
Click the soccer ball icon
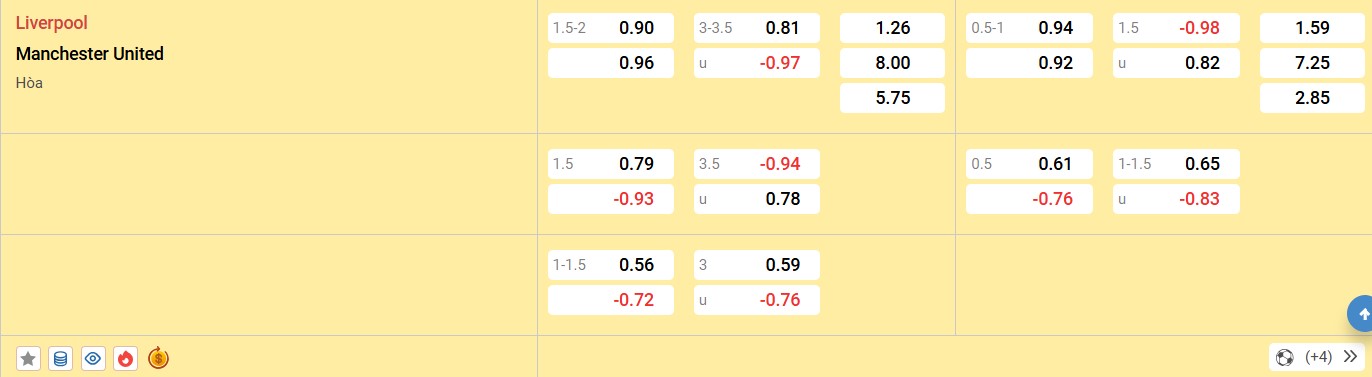click(1285, 357)
